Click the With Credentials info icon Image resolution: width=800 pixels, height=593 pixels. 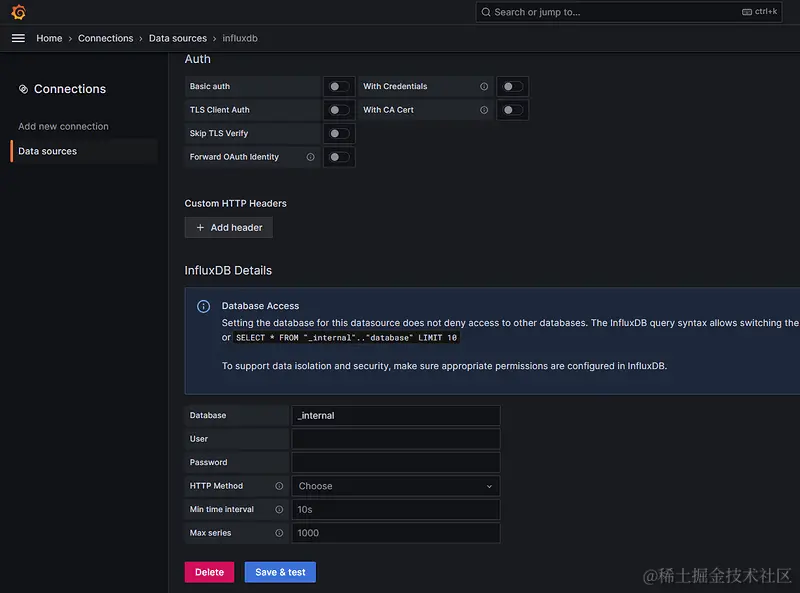(484, 87)
